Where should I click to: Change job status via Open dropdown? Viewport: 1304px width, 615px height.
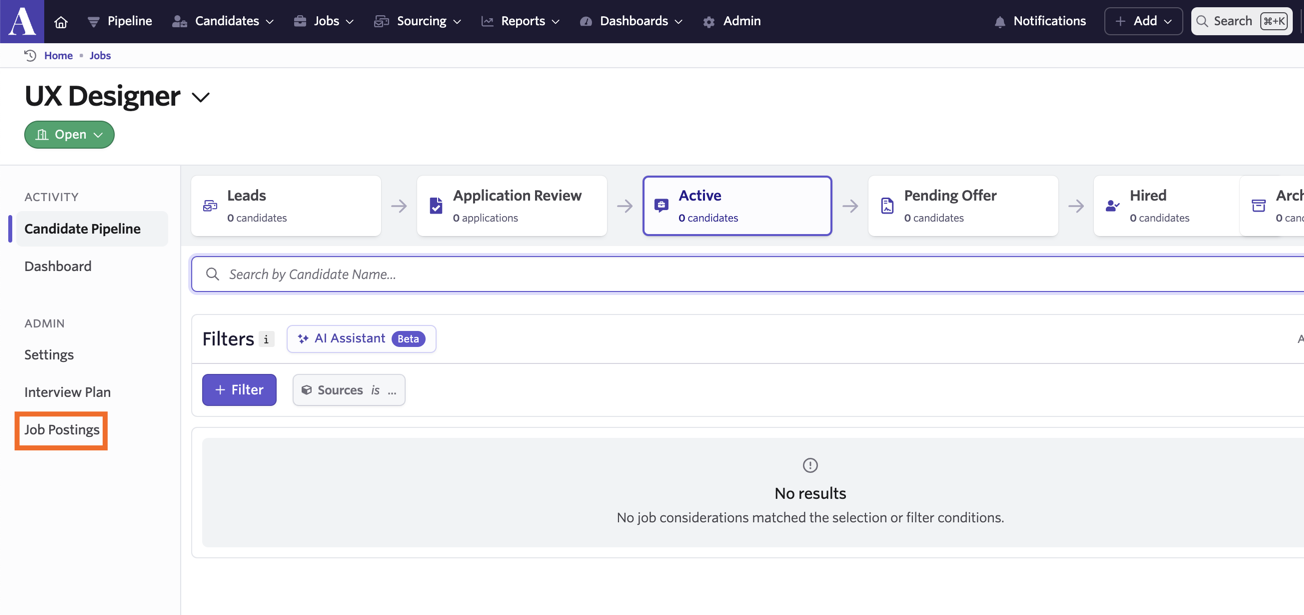(x=69, y=134)
